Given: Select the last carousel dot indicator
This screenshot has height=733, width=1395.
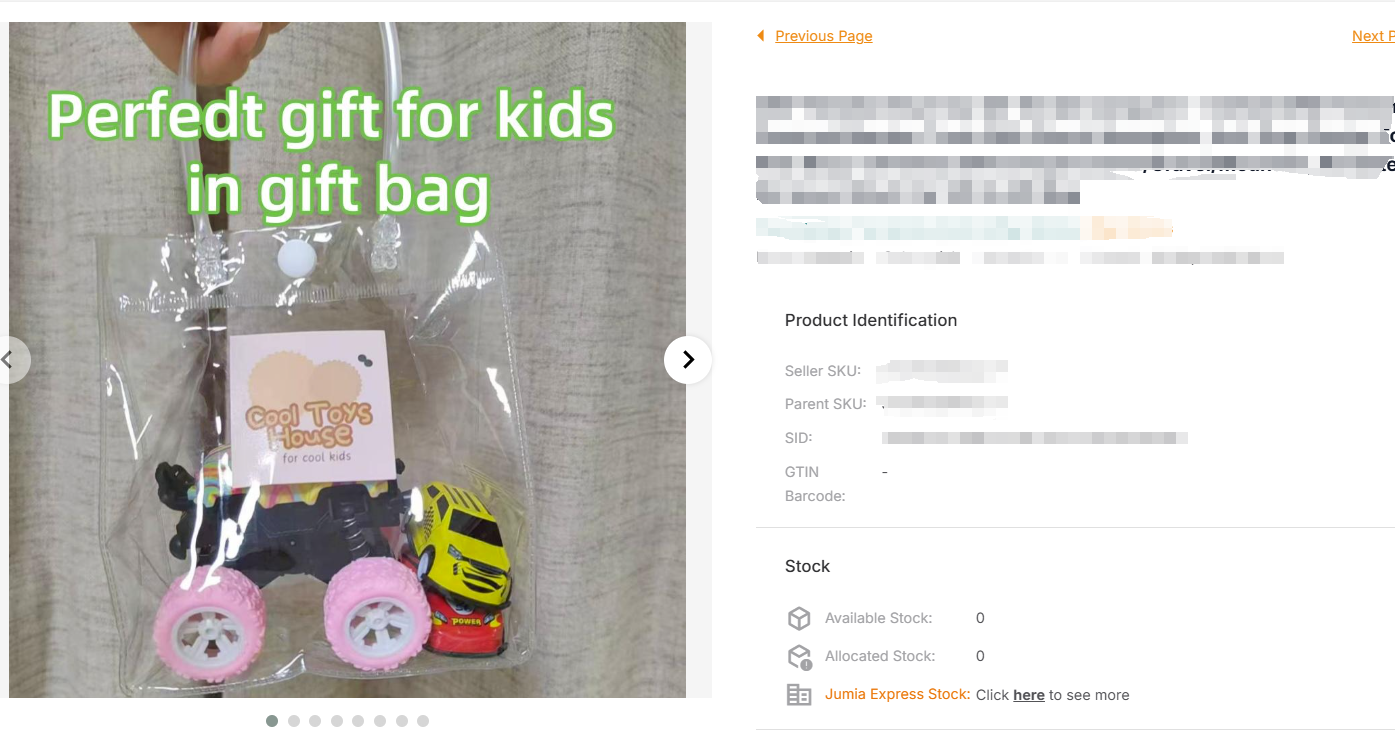Looking at the screenshot, I should click(423, 721).
